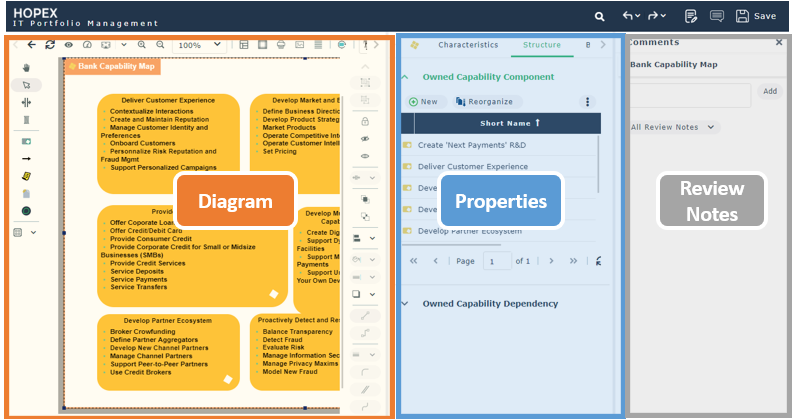Click the page number input field
Screen dimensions: 794x419
496,260
